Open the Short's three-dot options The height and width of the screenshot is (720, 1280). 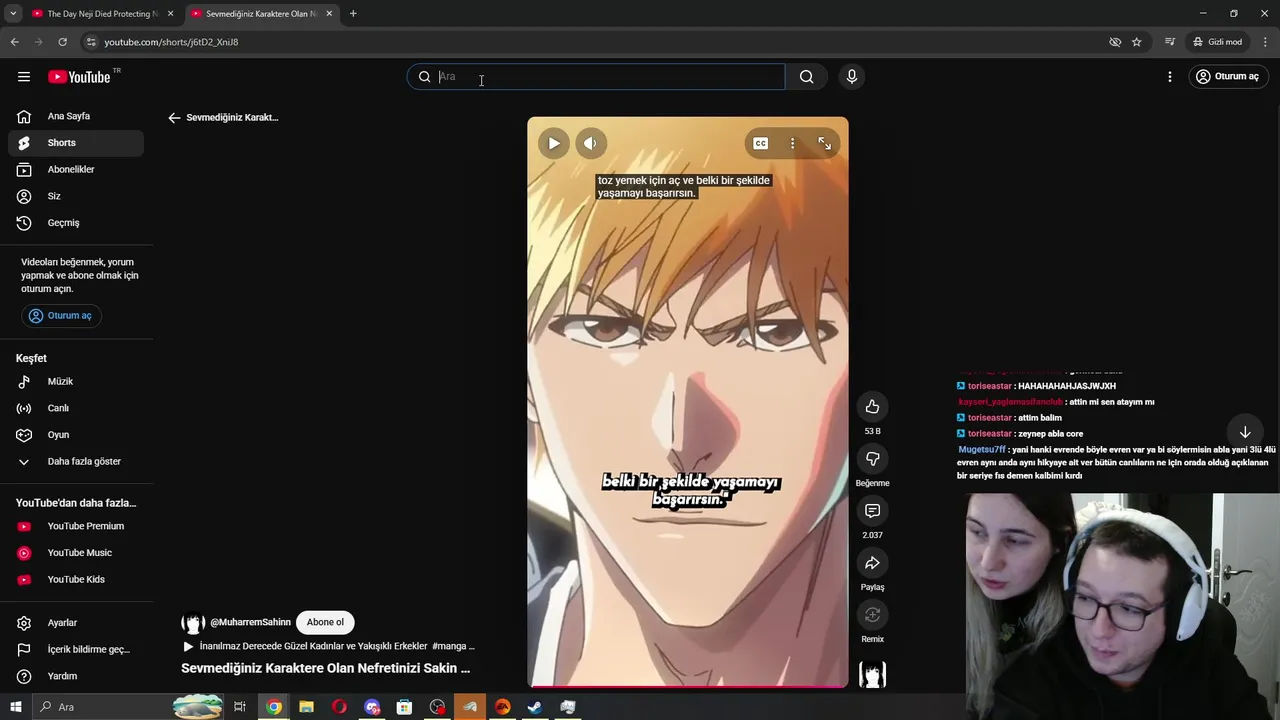(x=792, y=144)
